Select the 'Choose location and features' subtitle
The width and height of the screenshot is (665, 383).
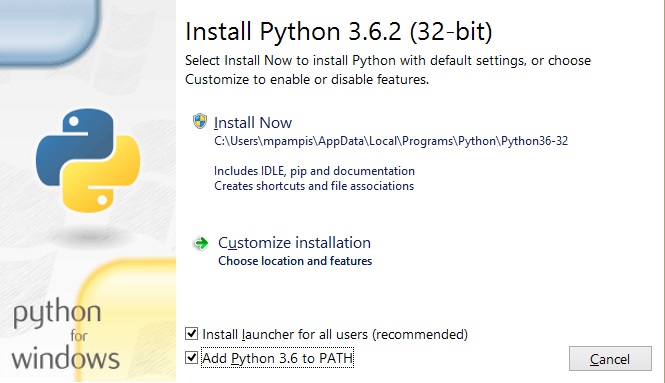point(295,261)
